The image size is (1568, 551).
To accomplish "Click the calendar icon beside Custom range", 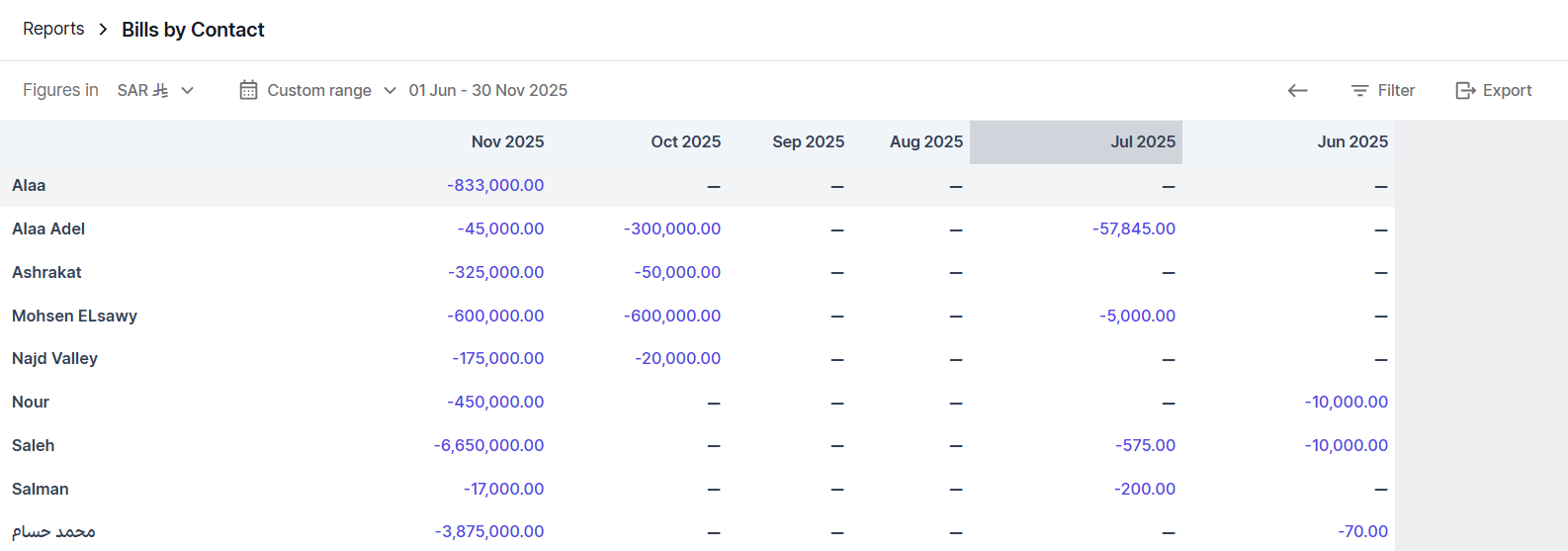I will click(248, 90).
